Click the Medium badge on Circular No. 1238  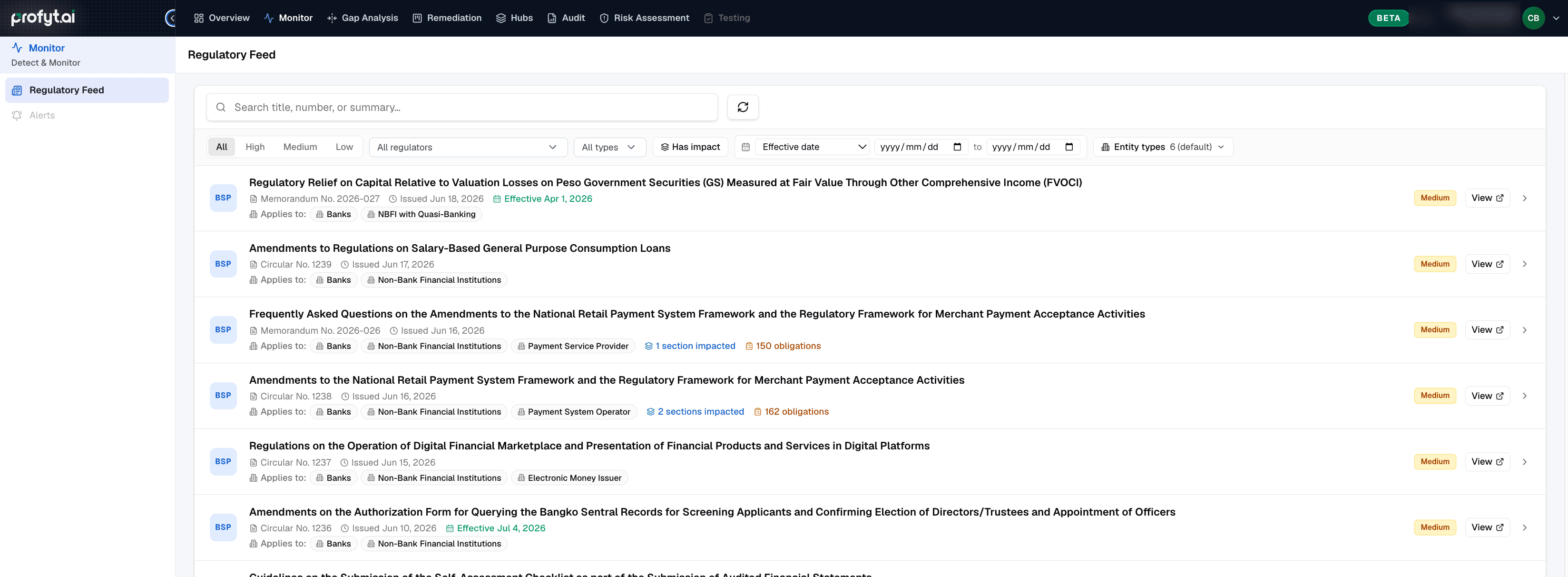1435,396
